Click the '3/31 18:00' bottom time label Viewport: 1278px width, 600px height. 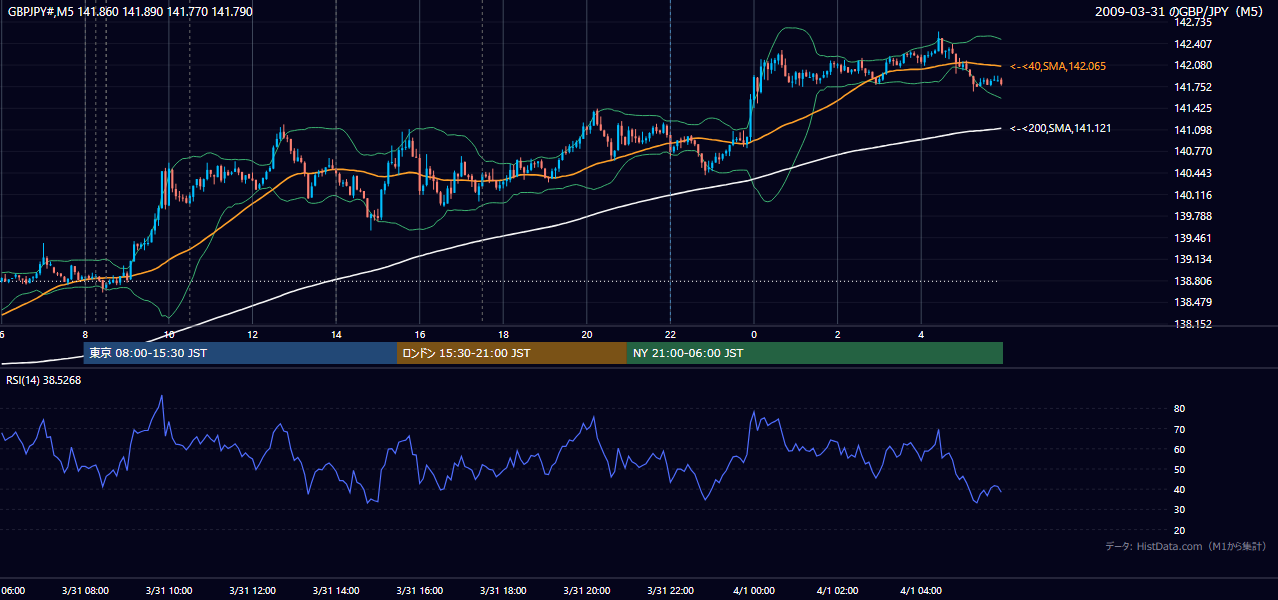(503, 591)
